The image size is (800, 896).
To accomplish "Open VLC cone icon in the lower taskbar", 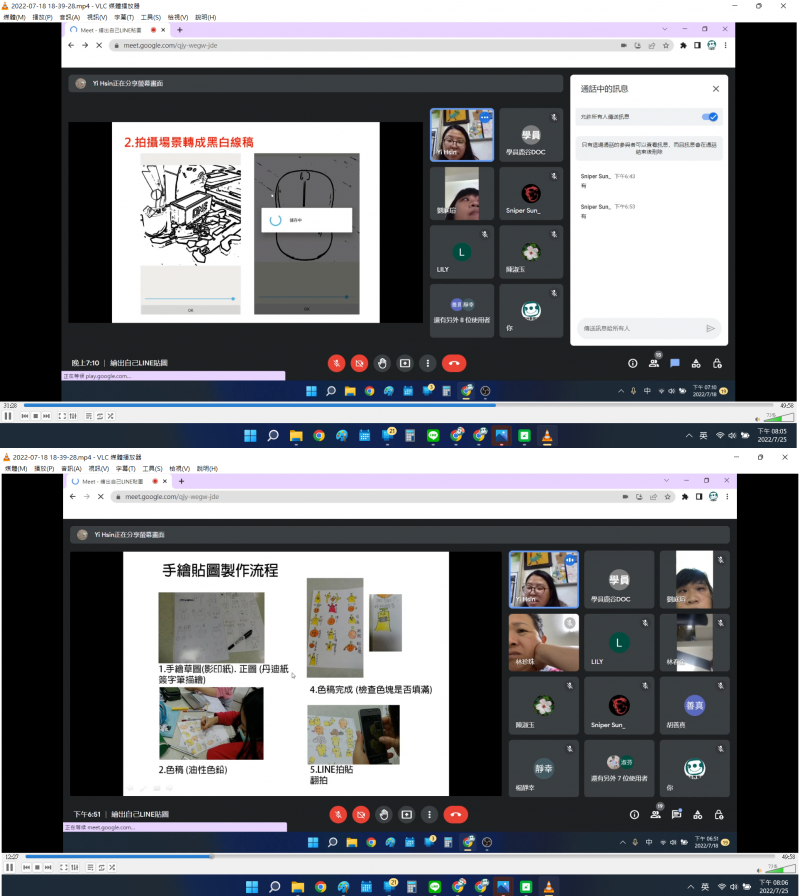I will [x=547, y=886].
